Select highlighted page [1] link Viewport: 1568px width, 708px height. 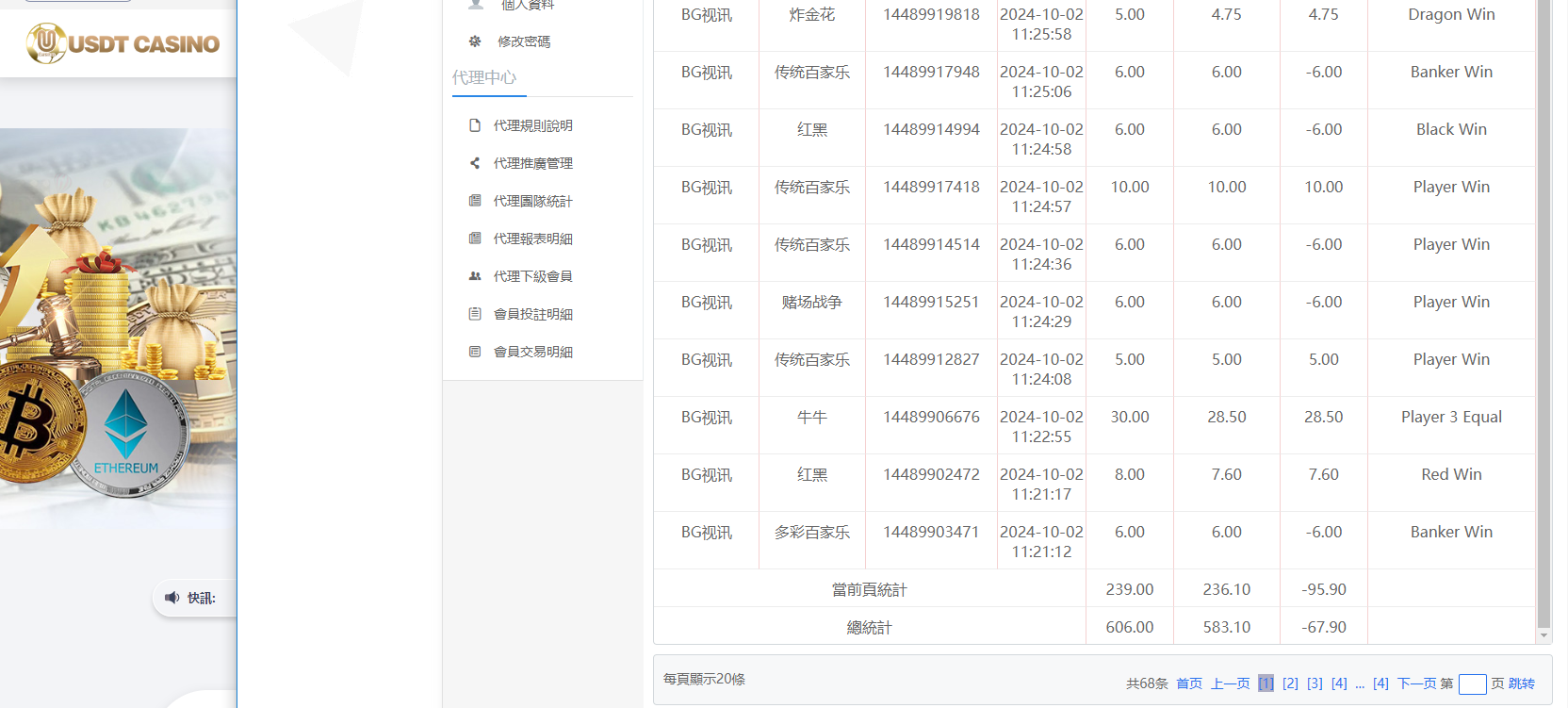tap(1266, 683)
